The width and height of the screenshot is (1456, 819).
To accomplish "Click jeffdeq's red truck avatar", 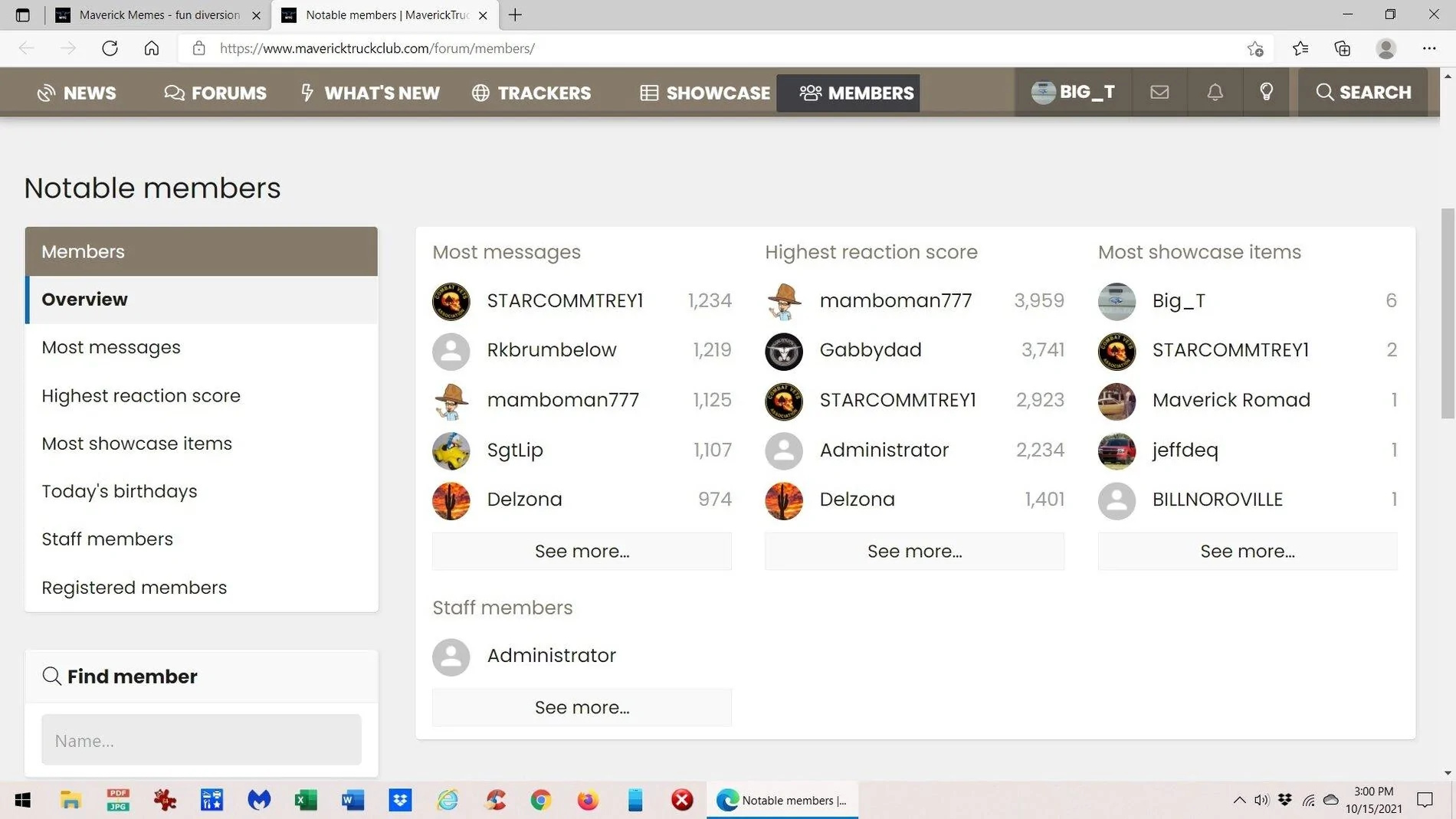I will click(x=1117, y=450).
